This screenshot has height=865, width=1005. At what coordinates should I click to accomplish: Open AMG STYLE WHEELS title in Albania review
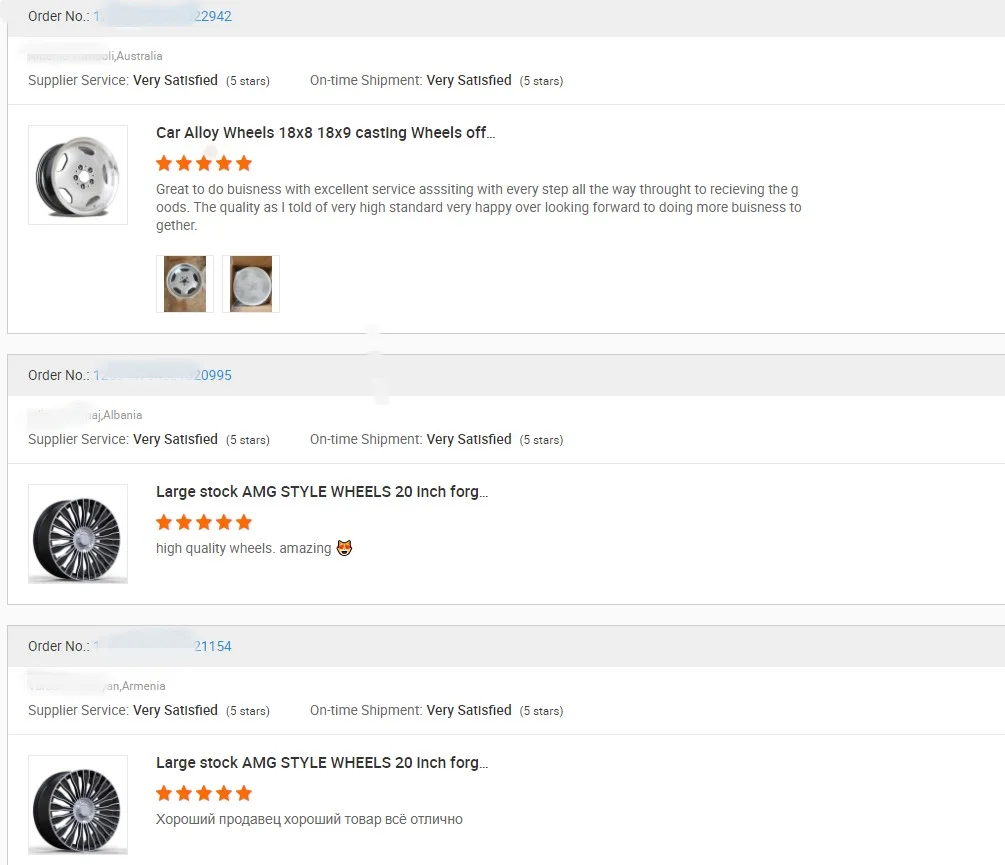pos(322,492)
